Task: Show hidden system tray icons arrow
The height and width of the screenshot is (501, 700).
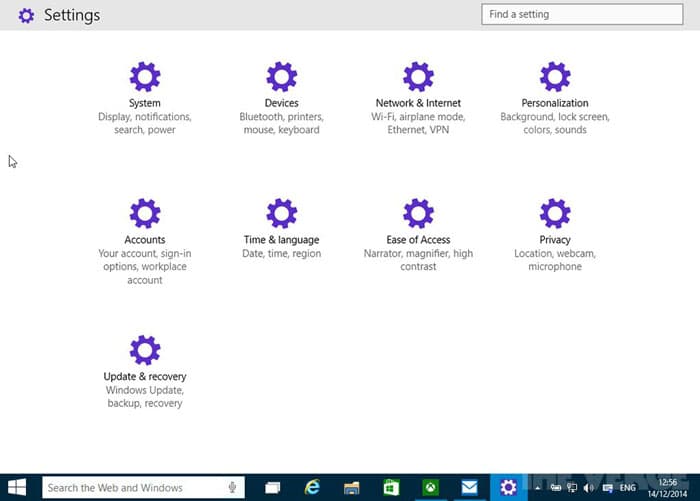Action: click(x=538, y=488)
